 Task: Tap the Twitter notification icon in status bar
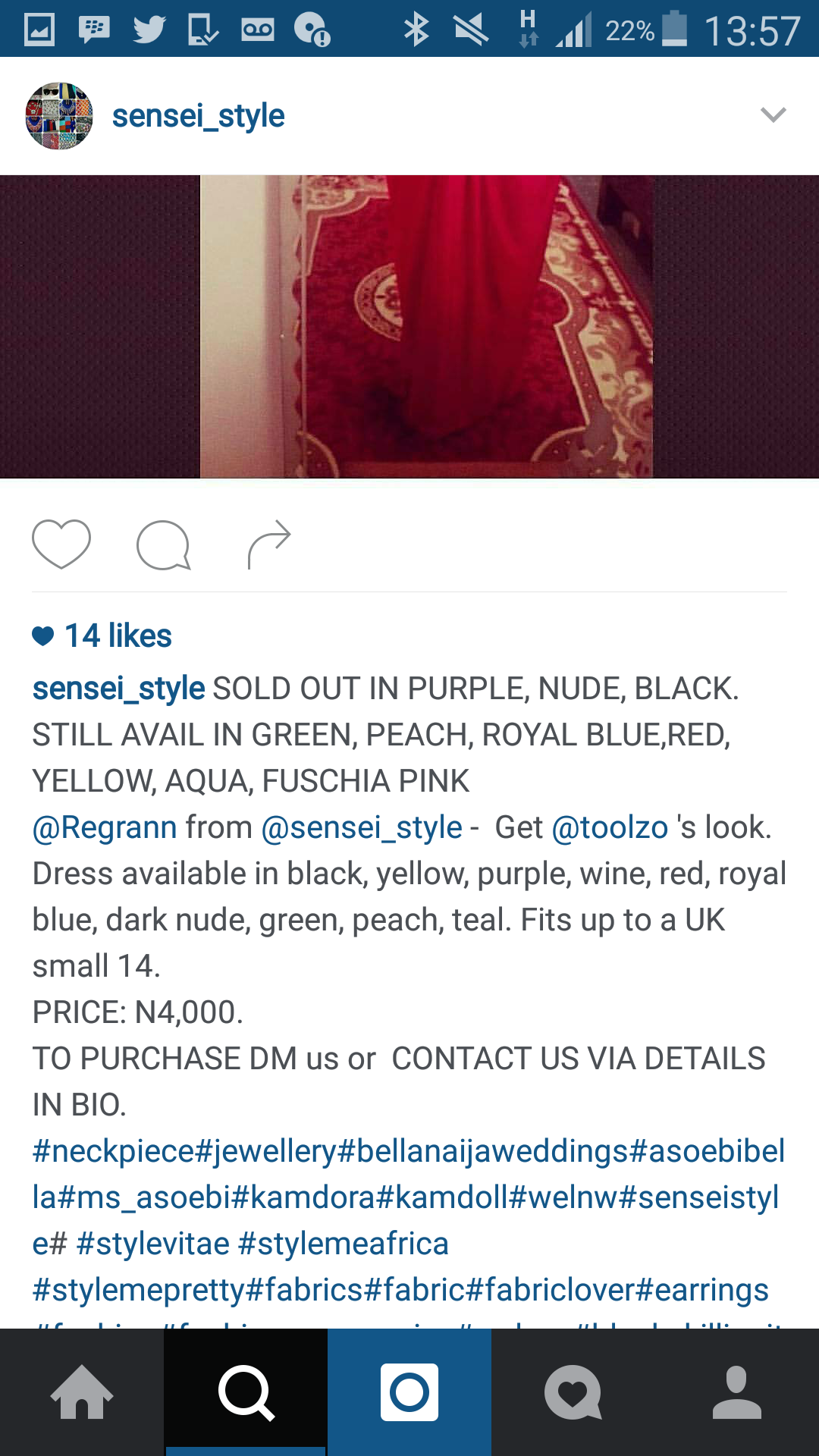tap(149, 30)
